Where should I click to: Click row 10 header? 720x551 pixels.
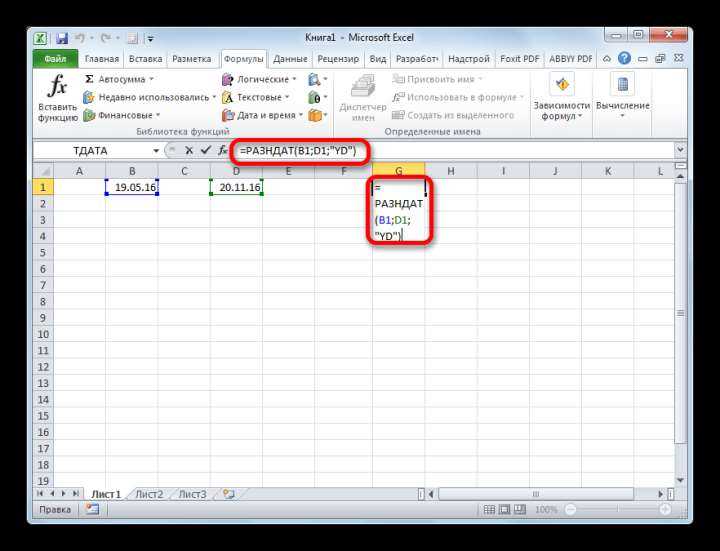43,334
